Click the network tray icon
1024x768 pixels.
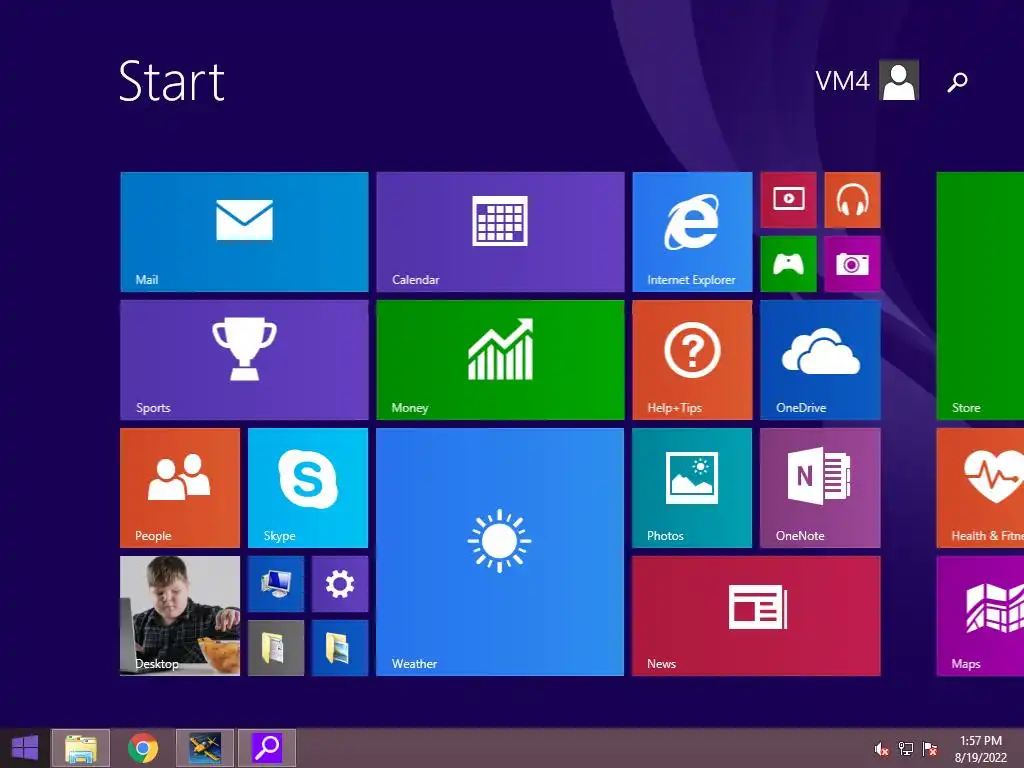(906, 749)
